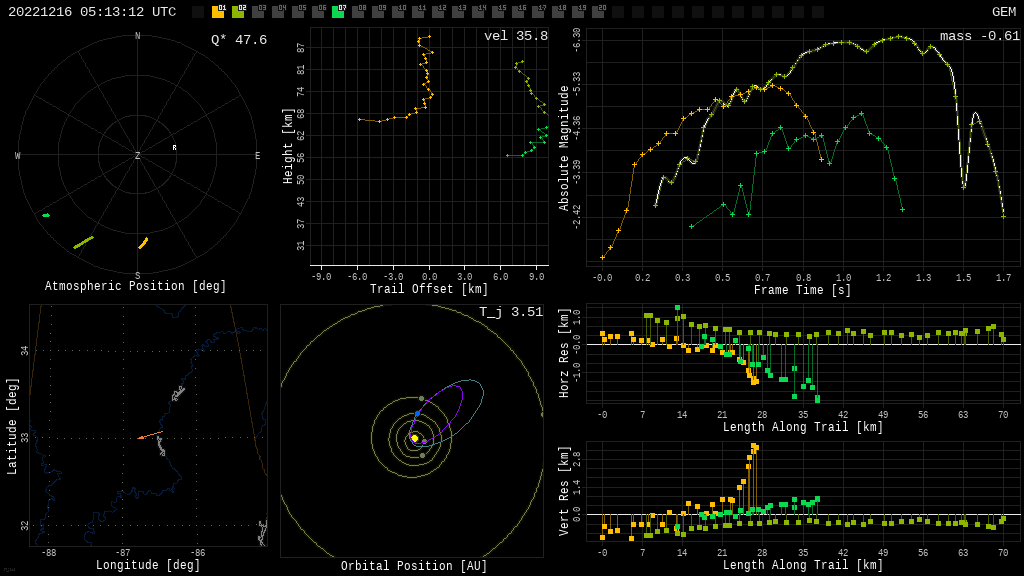This screenshot has height=576, width=1024.
Task: Click the timestamp 20221216 05:13:12 UTC
Action: point(92,12)
